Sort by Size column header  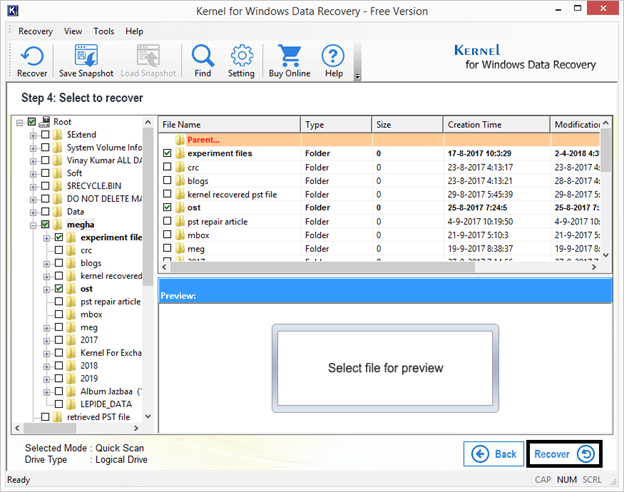coord(408,125)
